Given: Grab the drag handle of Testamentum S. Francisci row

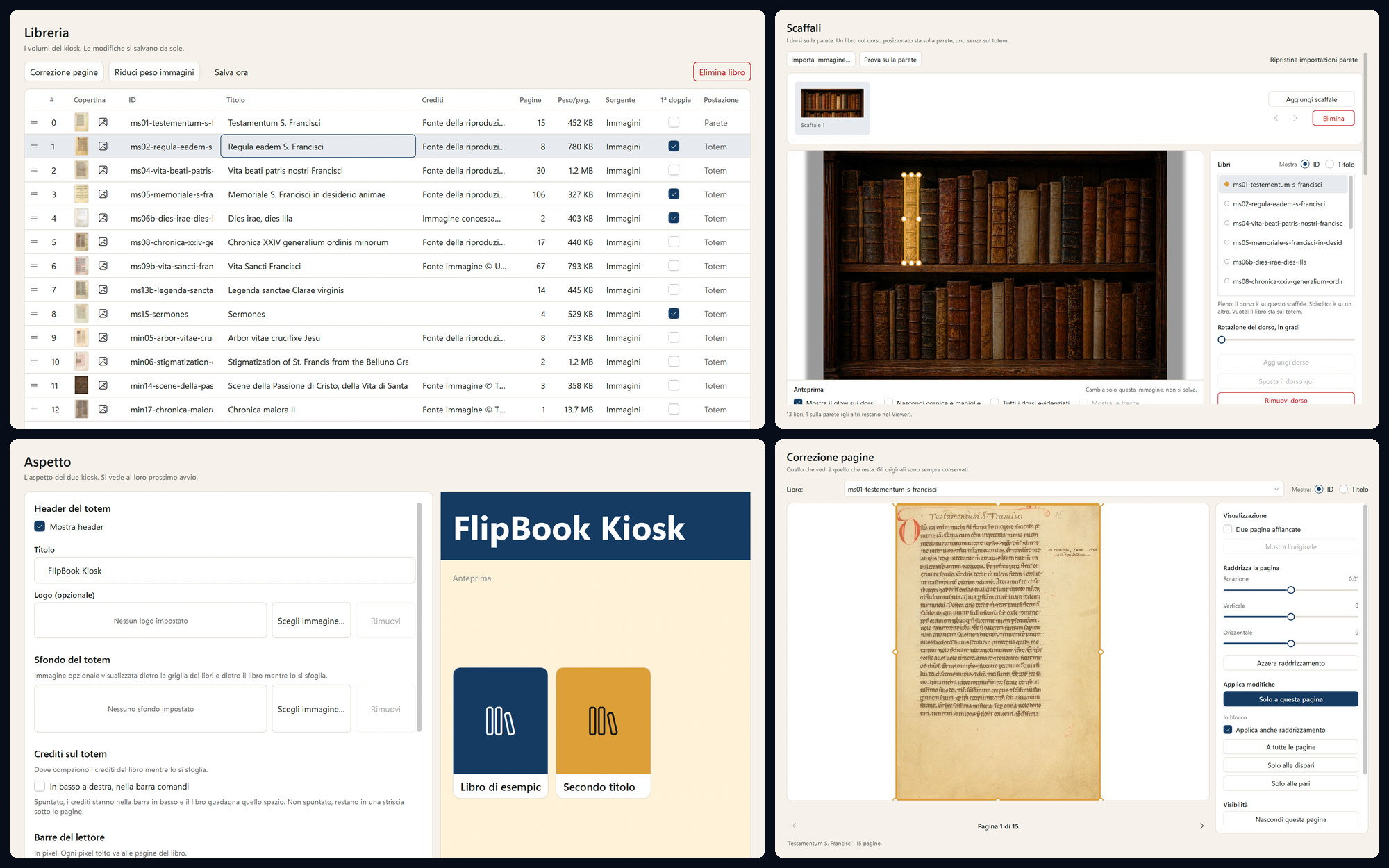Looking at the screenshot, I should (x=34, y=122).
